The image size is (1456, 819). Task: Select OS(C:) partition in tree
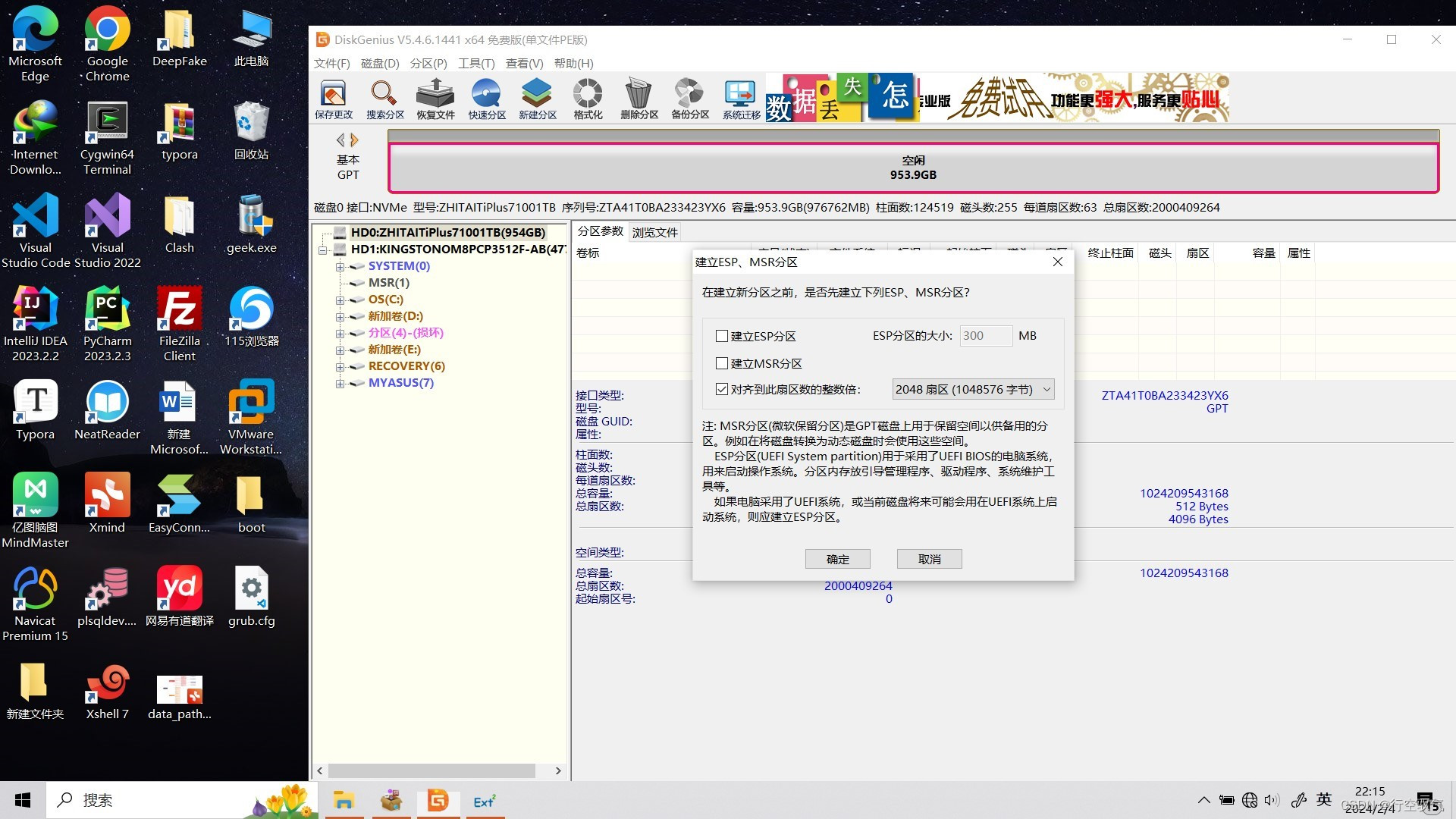385,298
